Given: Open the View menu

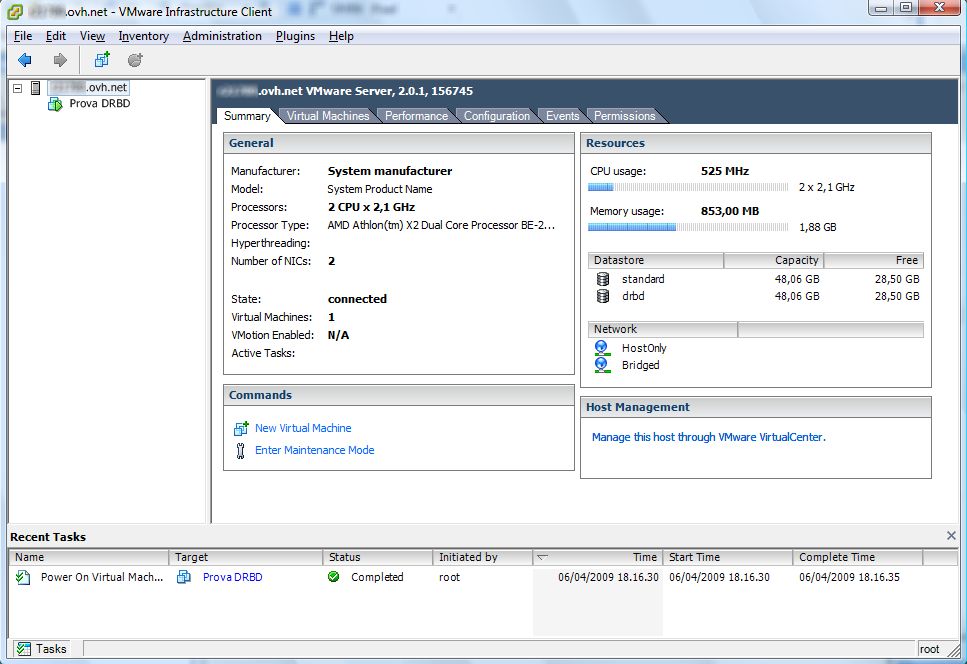Looking at the screenshot, I should (93, 36).
